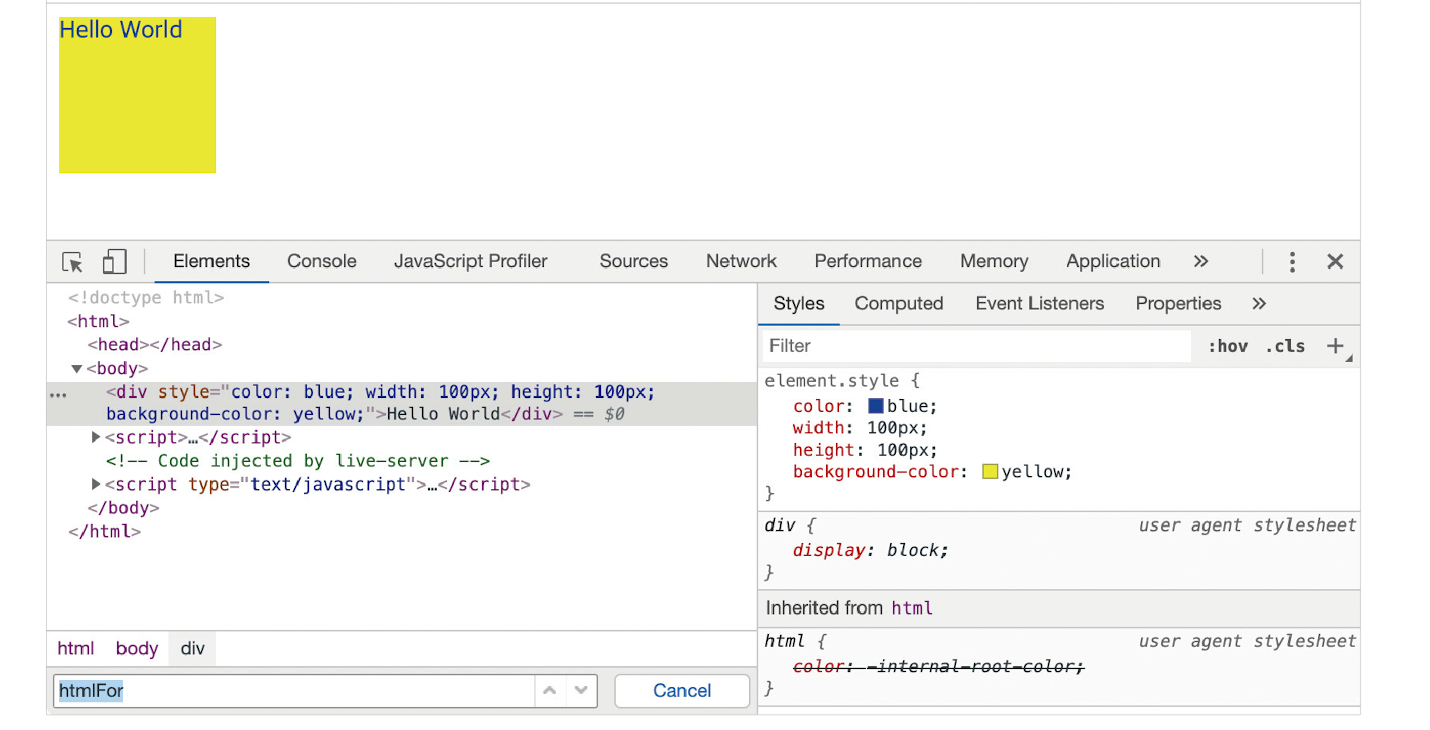The height and width of the screenshot is (730, 1430).
Task: Focus the htmlFor search field
Action: click(x=295, y=691)
